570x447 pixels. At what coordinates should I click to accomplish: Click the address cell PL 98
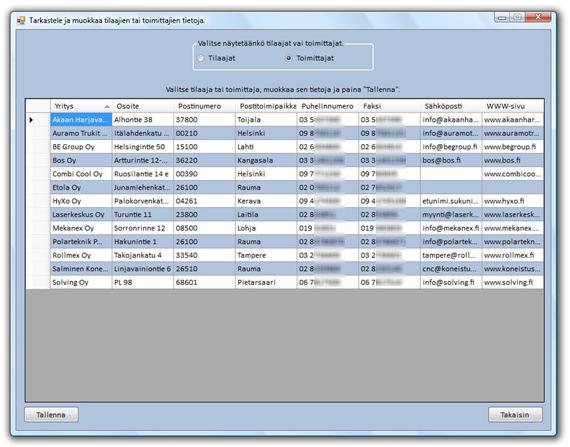coord(143,282)
